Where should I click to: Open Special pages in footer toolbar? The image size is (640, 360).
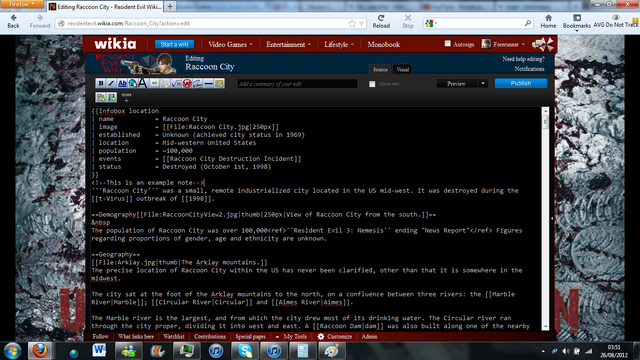tap(250, 337)
